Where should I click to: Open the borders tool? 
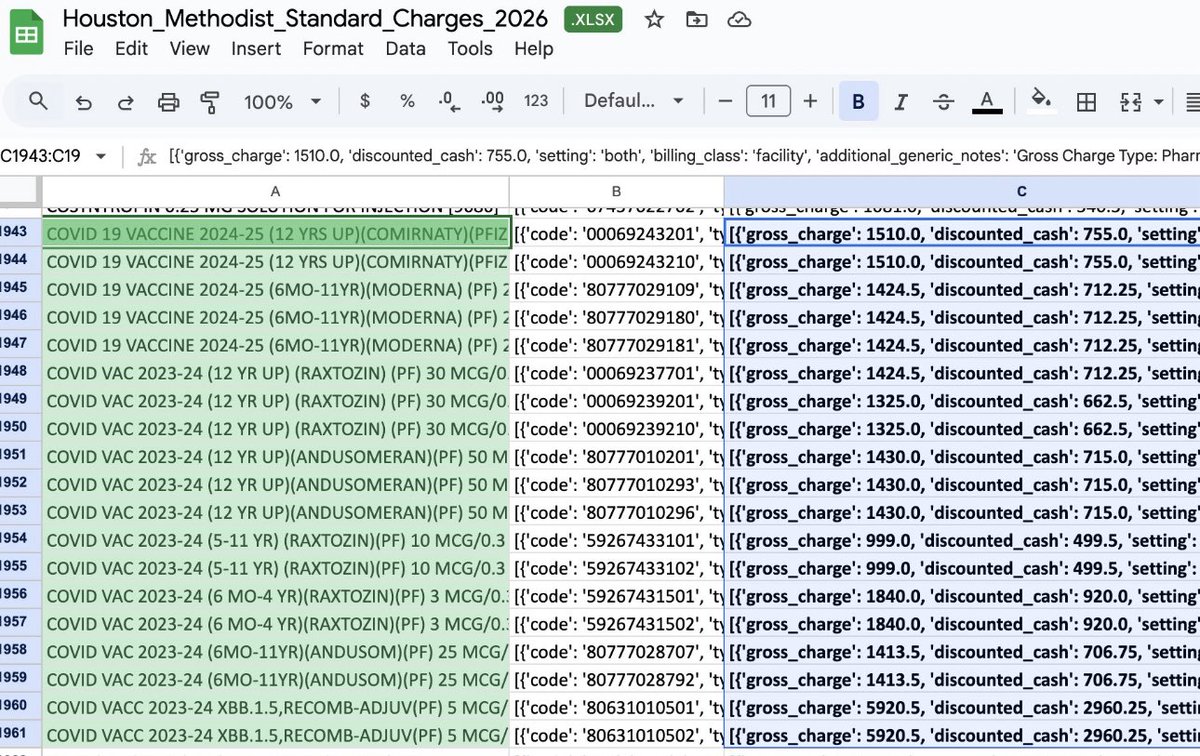click(x=1086, y=101)
